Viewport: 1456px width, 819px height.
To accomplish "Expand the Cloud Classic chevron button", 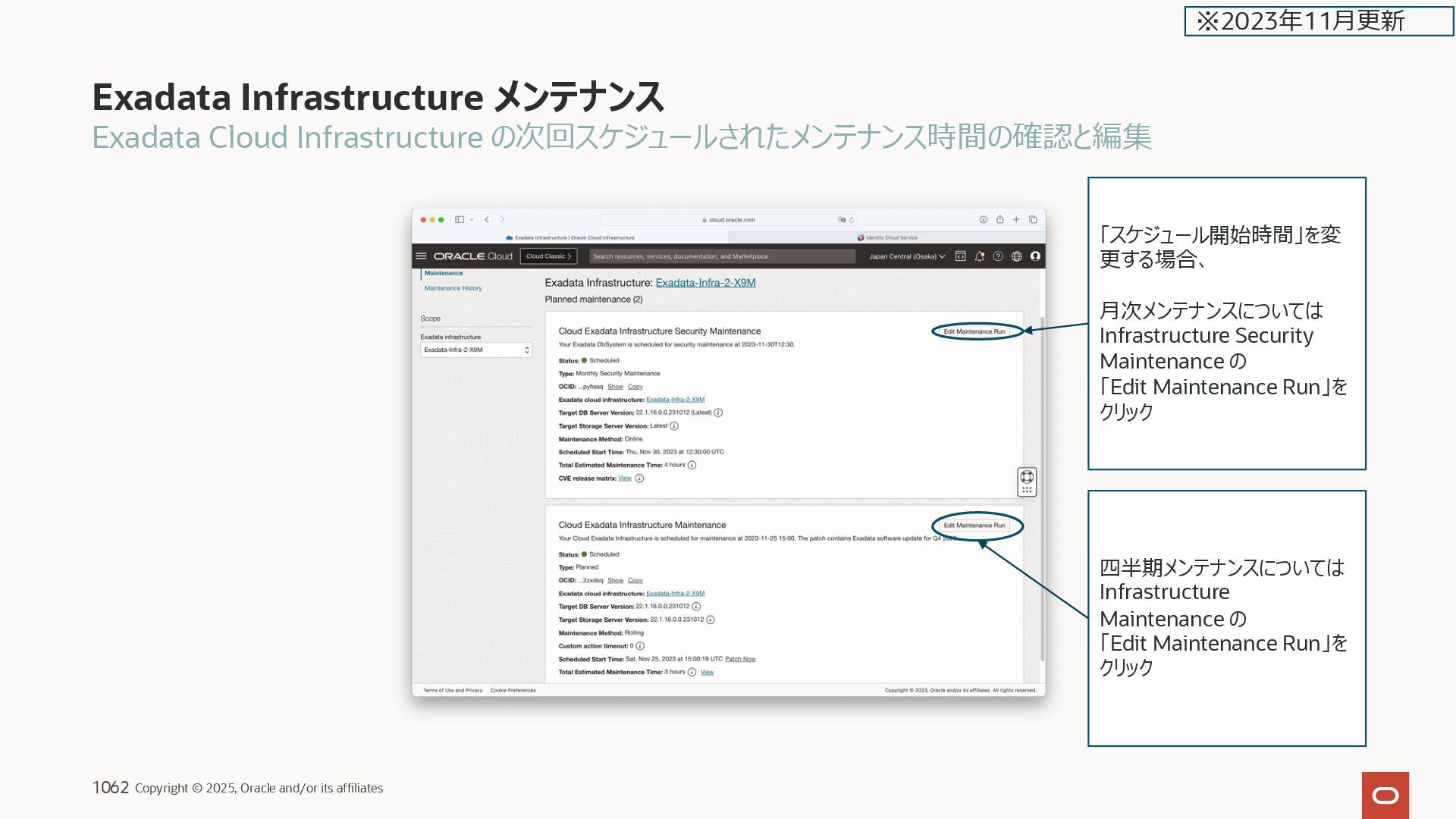I will tap(548, 256).
